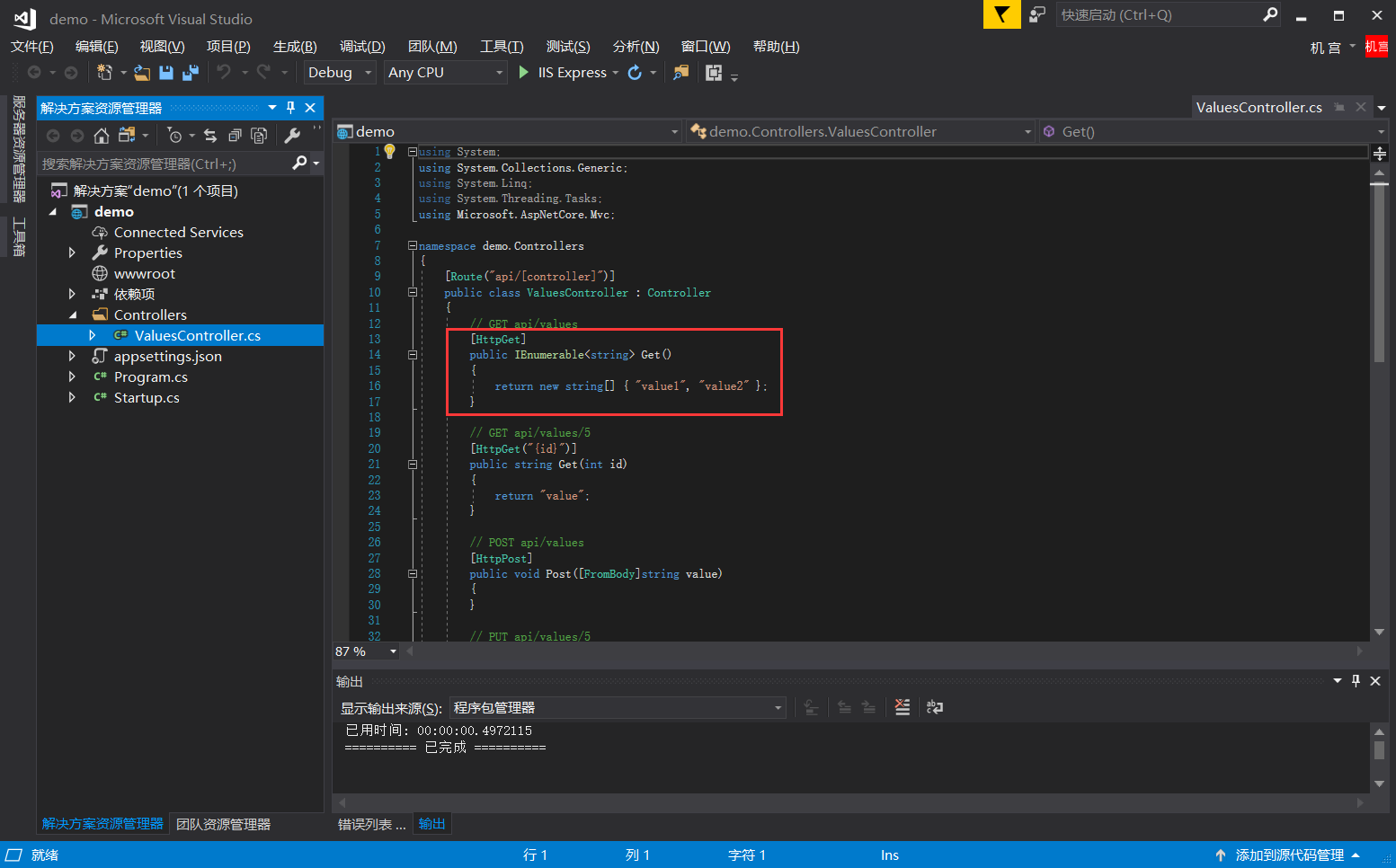
Task: Open the IIS Express launch dropdown arrow
Action: point(616,73)
